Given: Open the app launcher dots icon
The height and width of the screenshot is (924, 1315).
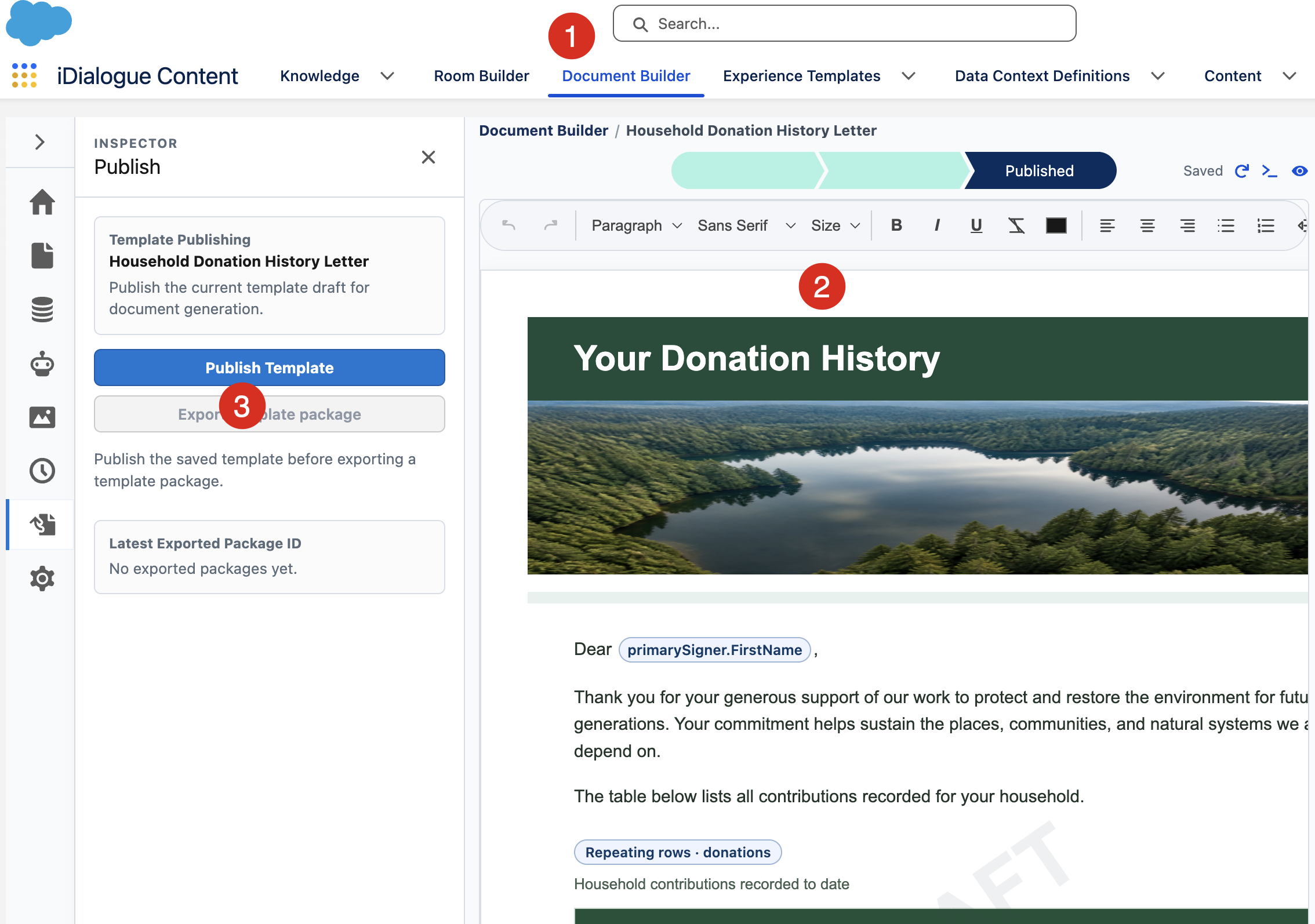Looking at the screenshot, I should 24,76.
